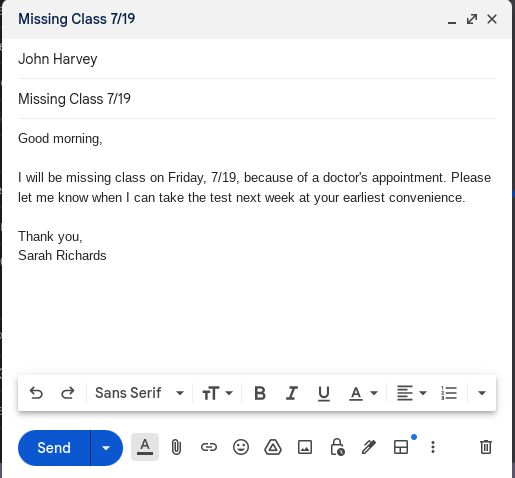Attach a file using the paperclip icon
The width and height of the screenshot is (515, 478).
click(176, 447)
